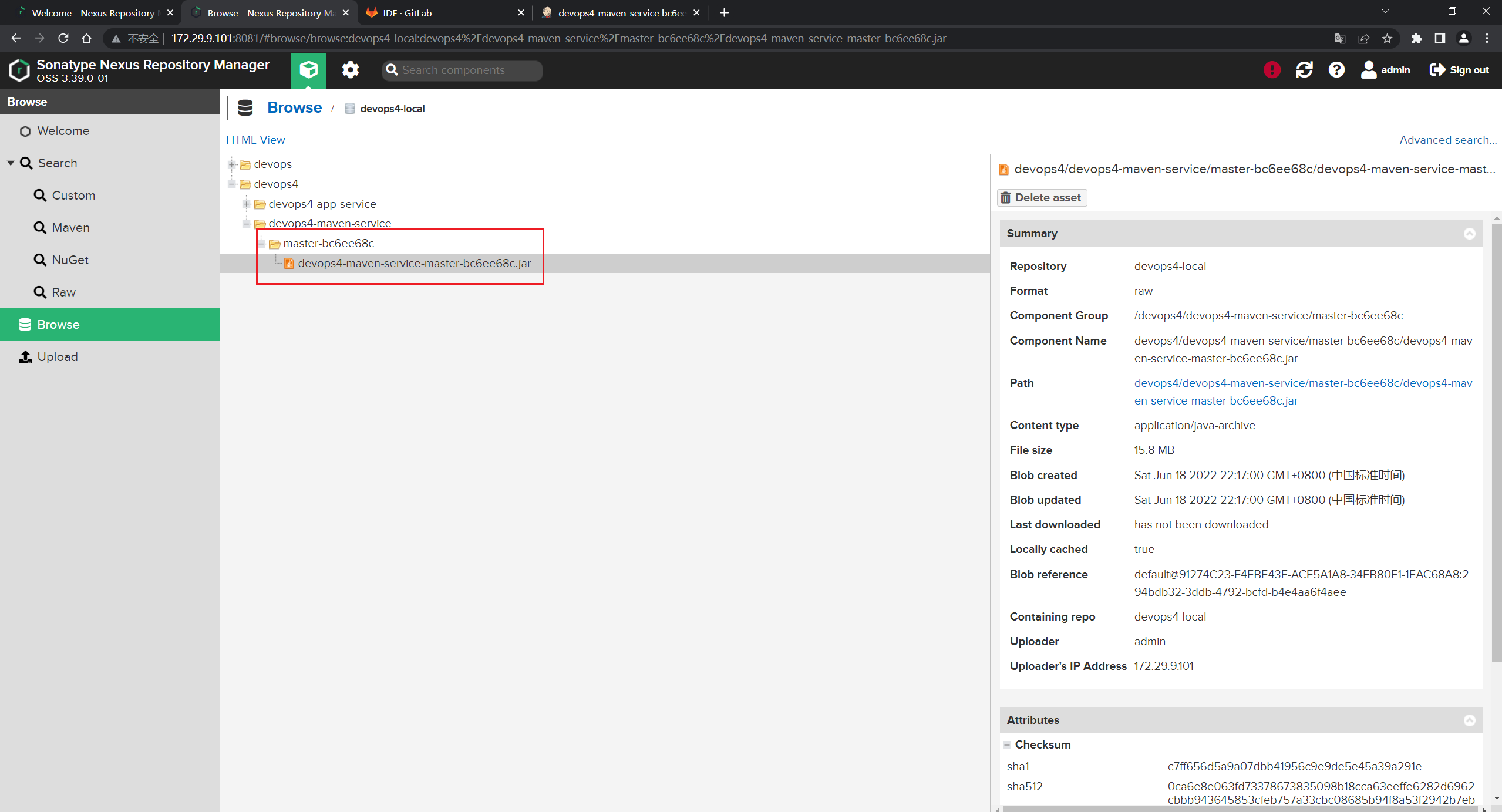Expand the devops4-app-service node

(x=247, y=204)
